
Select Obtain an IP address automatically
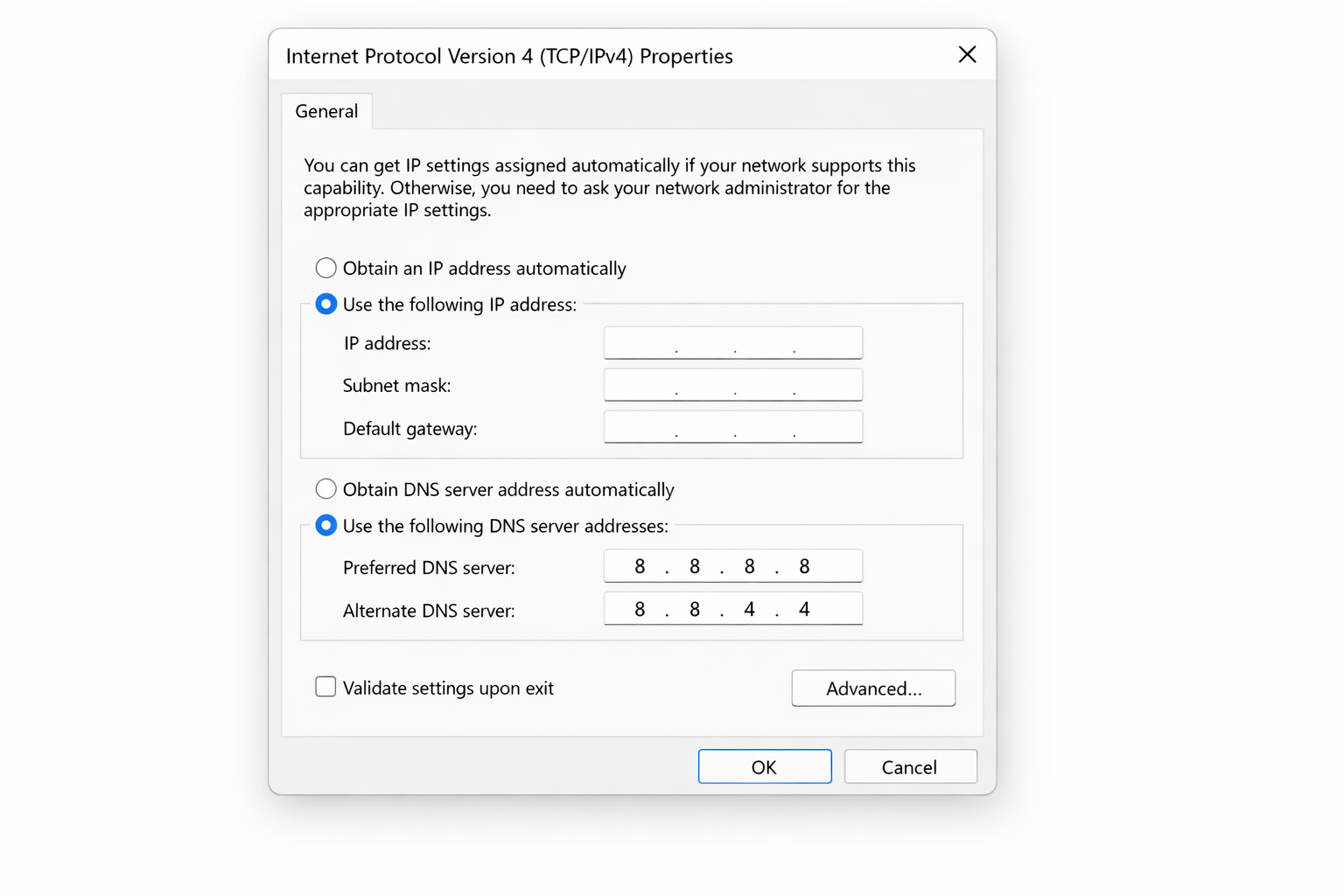tap(325, 268)
